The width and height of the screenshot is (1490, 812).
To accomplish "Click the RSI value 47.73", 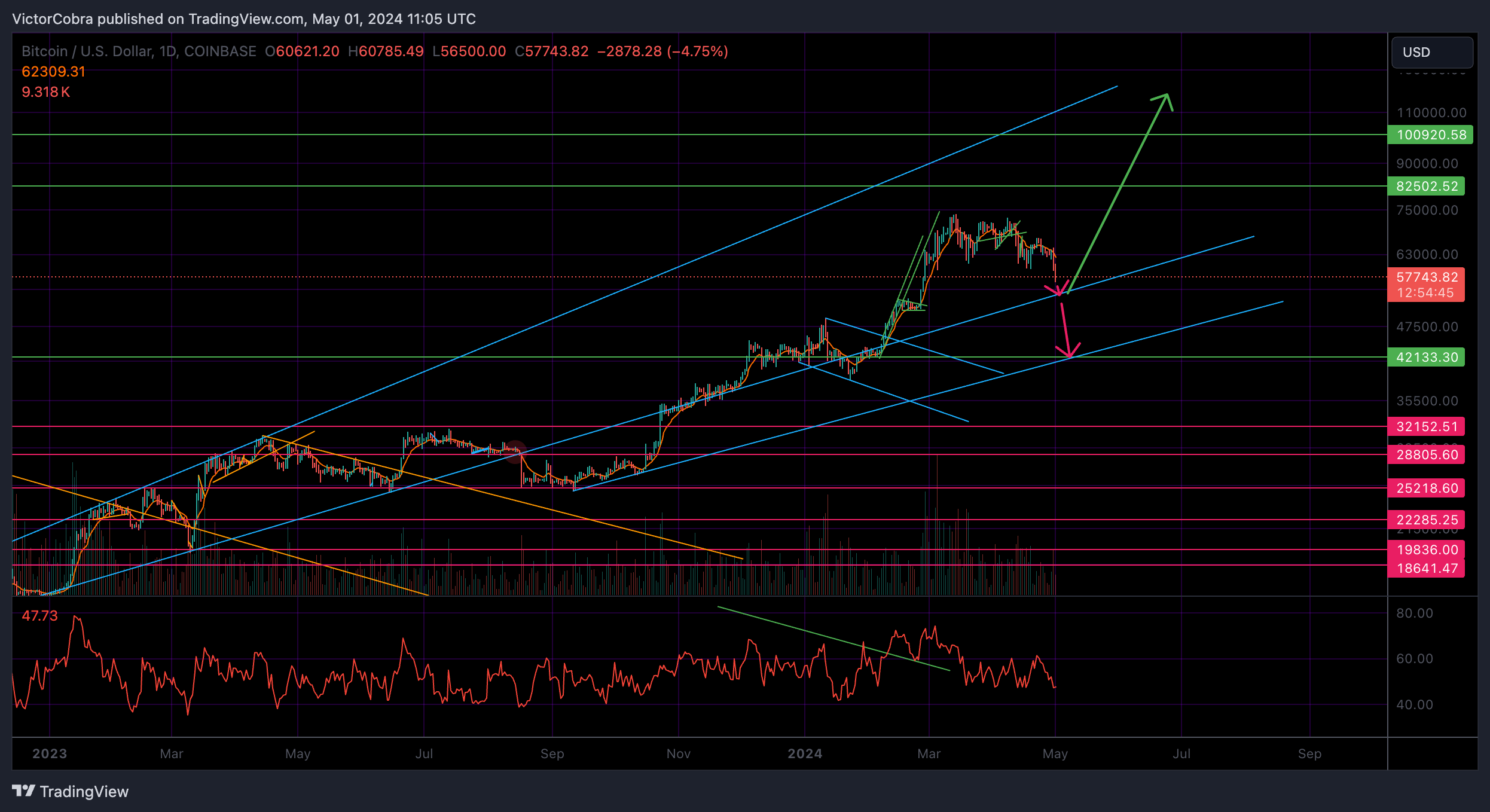I will 39,616.
